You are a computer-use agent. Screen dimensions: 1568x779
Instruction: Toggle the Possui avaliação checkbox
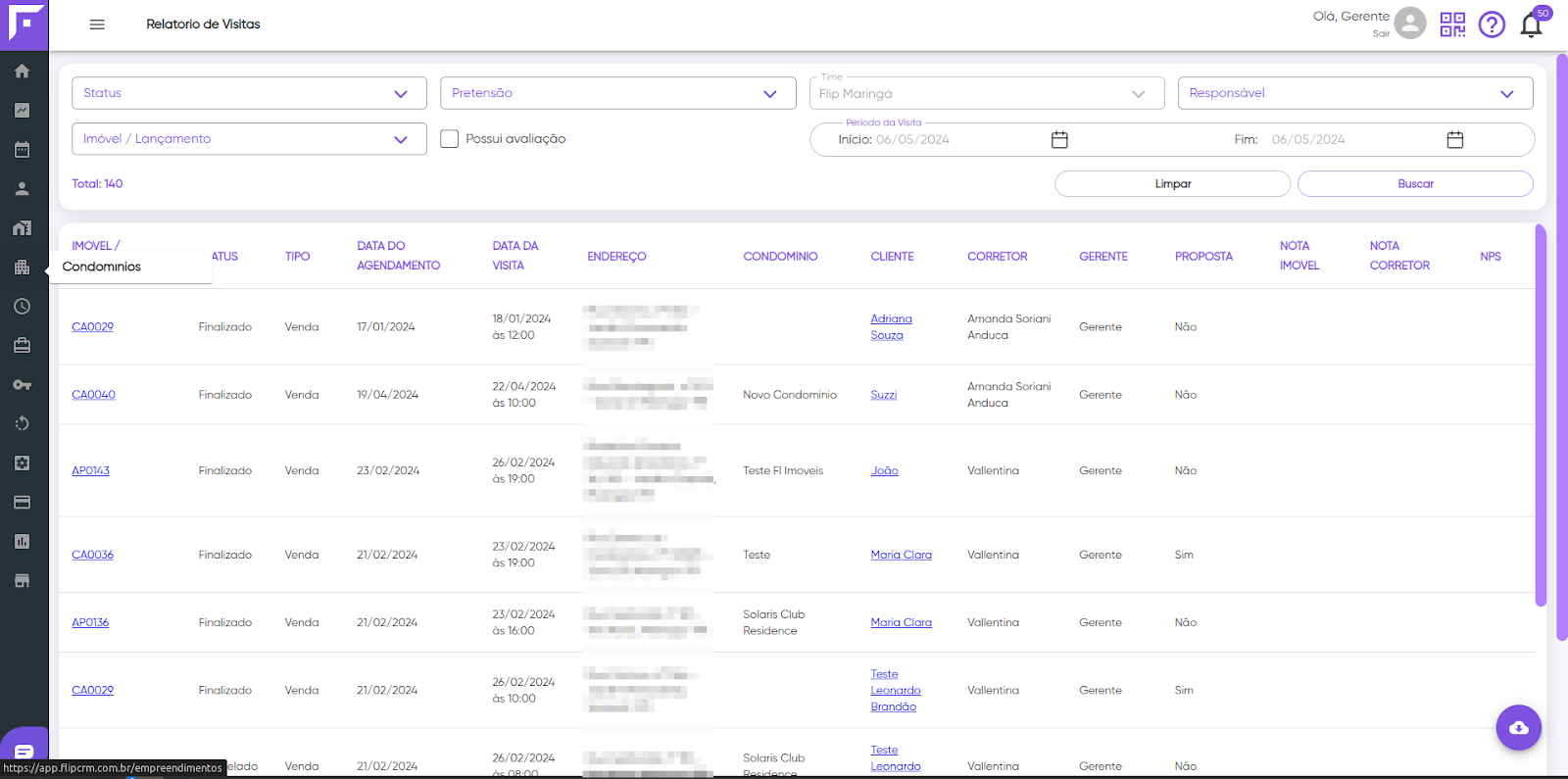pos(450,139)
